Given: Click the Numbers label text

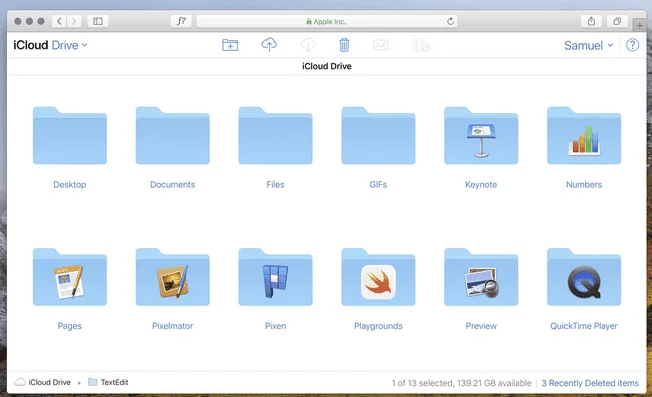Looking at the screenshot, I should pos(584,185).
